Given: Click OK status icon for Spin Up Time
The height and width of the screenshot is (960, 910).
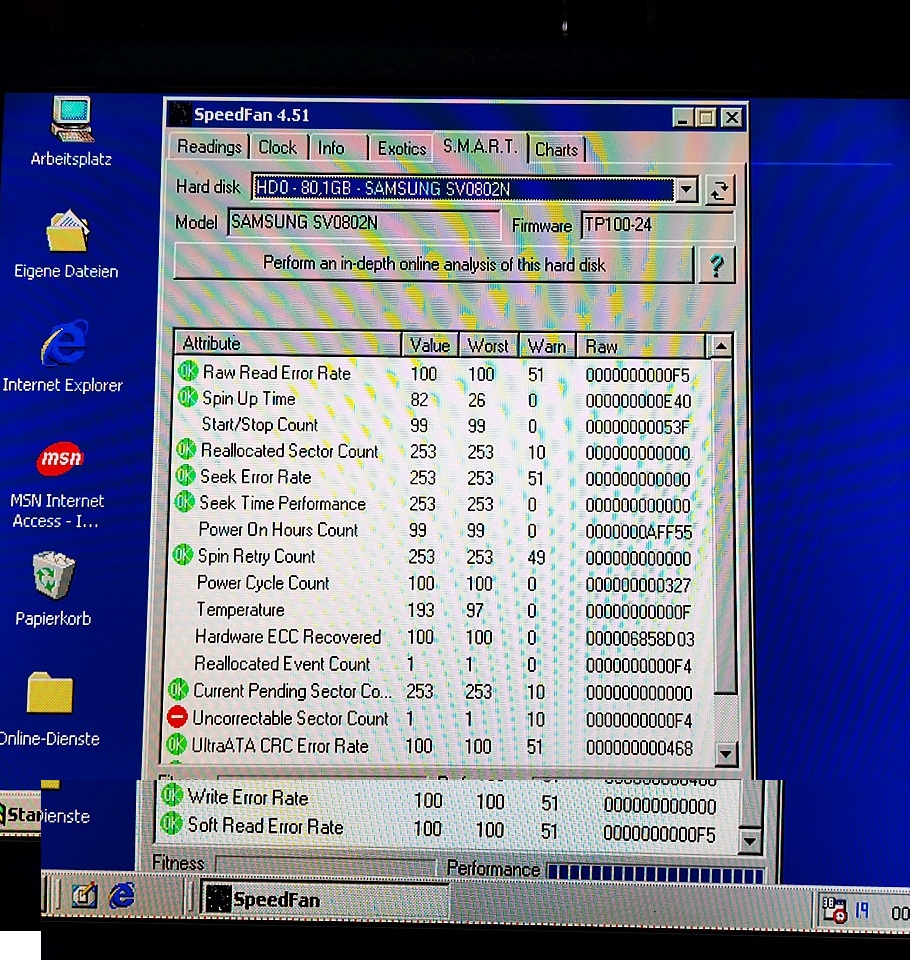Looking at the screenshot, I should click(x=187, y=397).
